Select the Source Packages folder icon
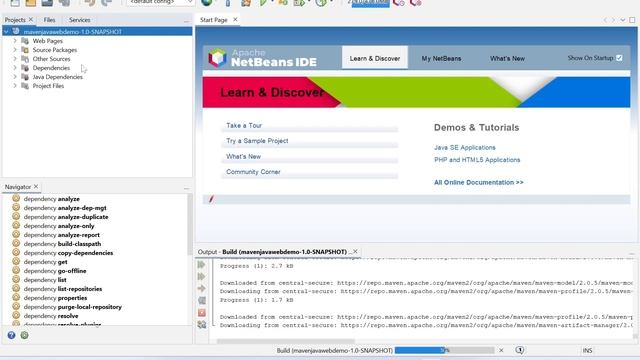The height and width of the screenshot is (360, 640). pos(25,50)
